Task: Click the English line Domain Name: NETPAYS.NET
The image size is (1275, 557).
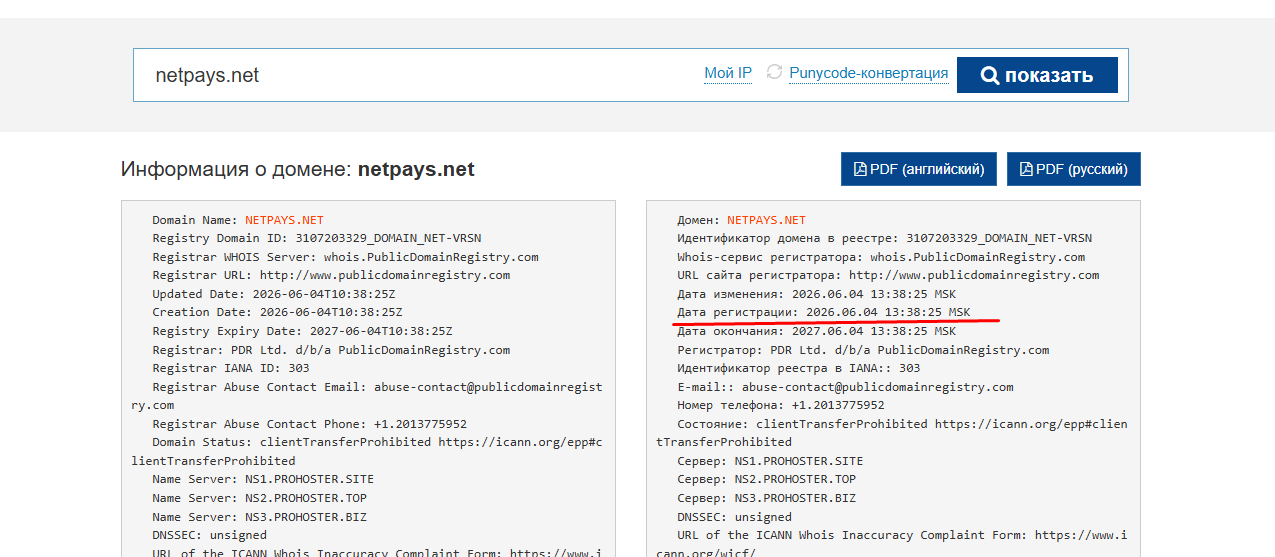Action: [238, 220]
